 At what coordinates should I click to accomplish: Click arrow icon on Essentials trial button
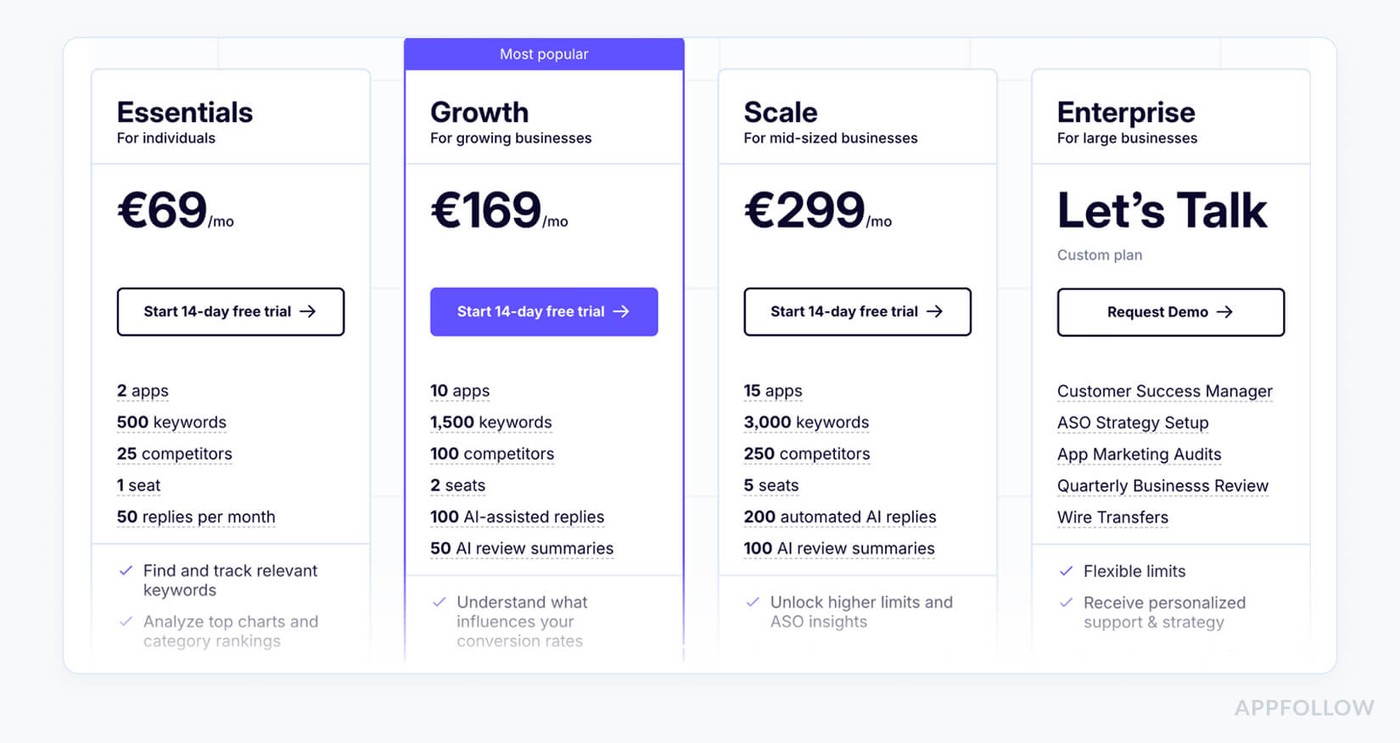[308, 312]
